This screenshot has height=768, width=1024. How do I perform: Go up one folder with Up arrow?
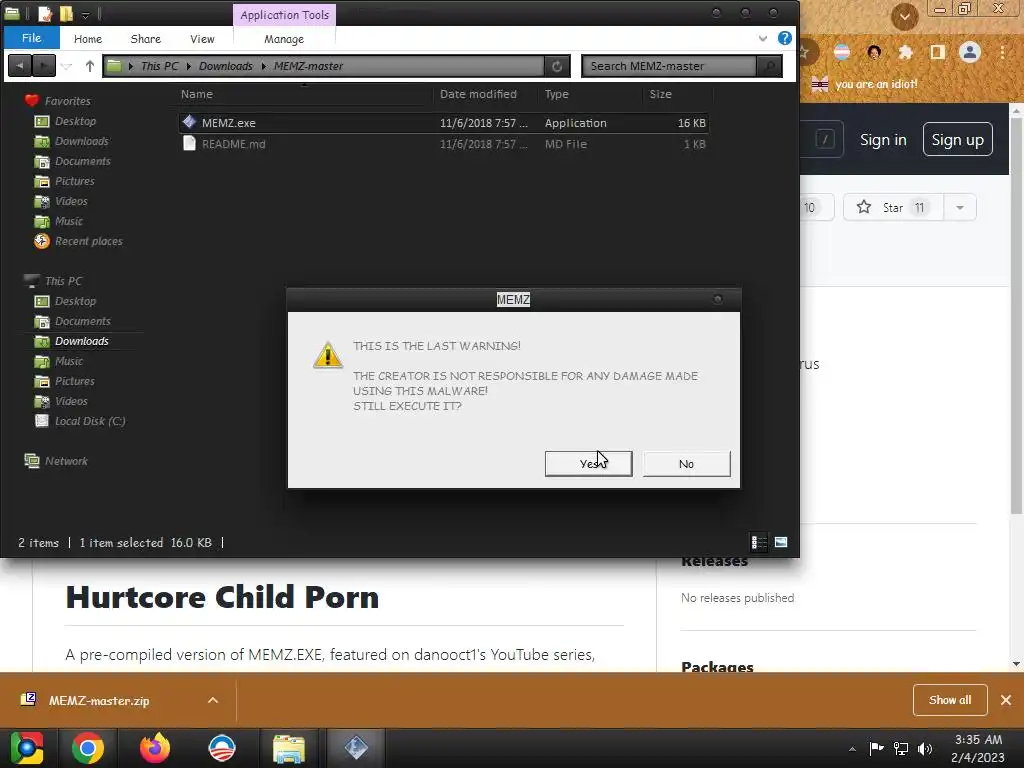point(89,65)
